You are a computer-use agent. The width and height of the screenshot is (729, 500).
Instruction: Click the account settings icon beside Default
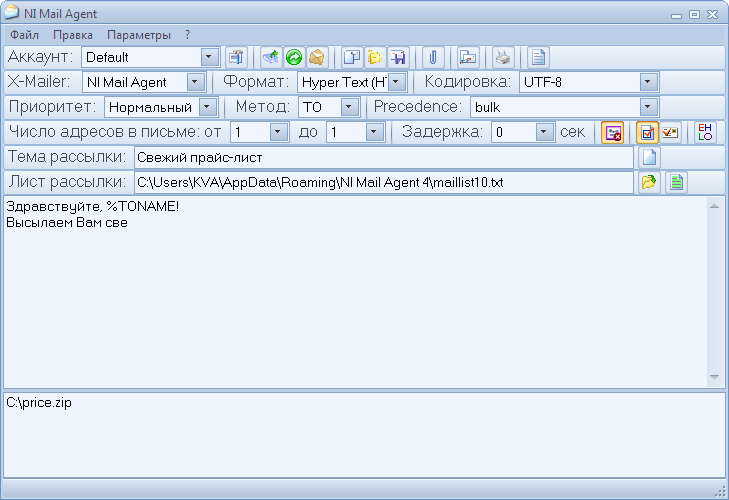click(236, 57)
